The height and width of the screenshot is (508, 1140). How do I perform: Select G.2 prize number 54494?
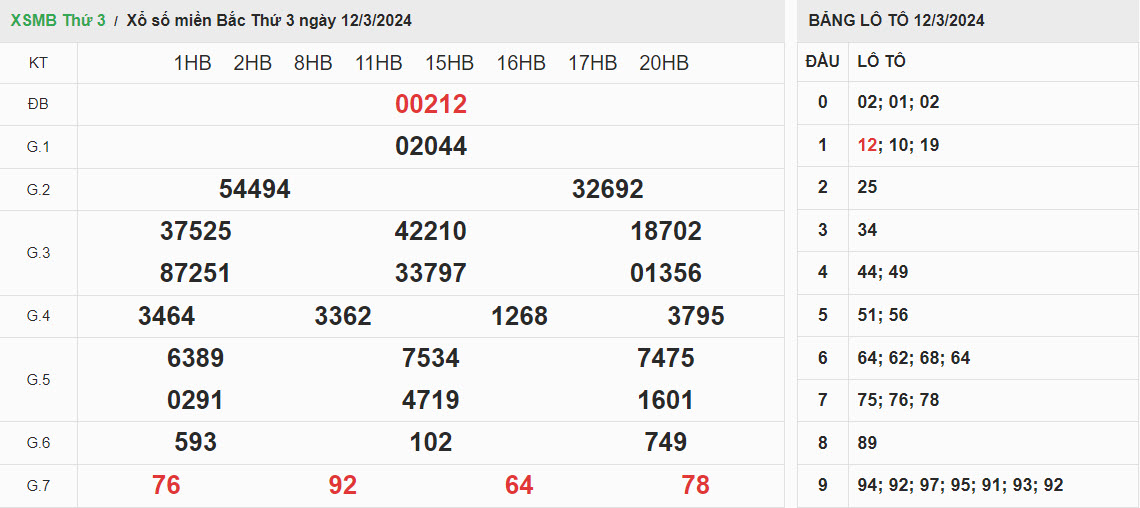[254, 189]
